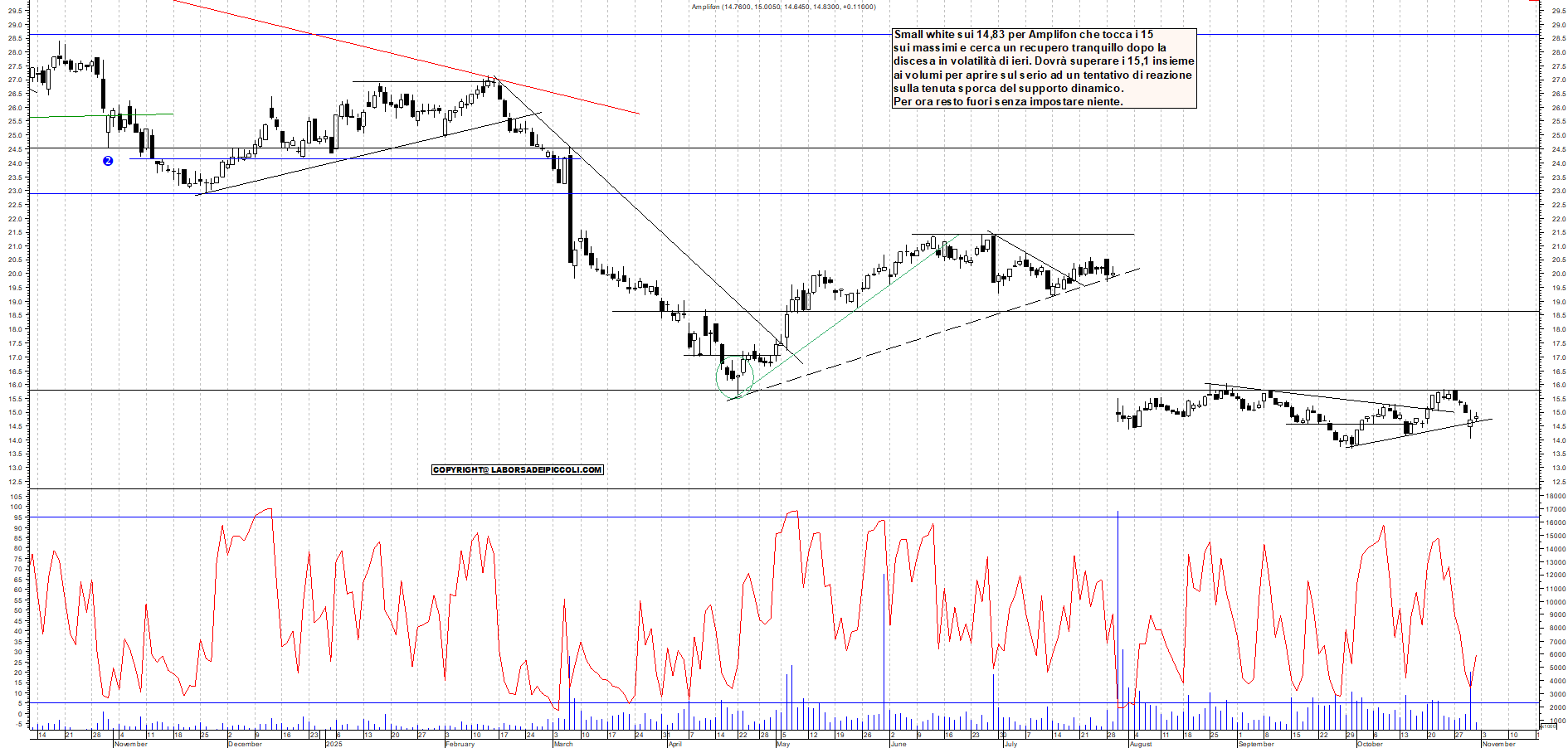Click the Amplifon quote title at the top
Screen dimensions: 1568x748
click(x=781, y=7)
